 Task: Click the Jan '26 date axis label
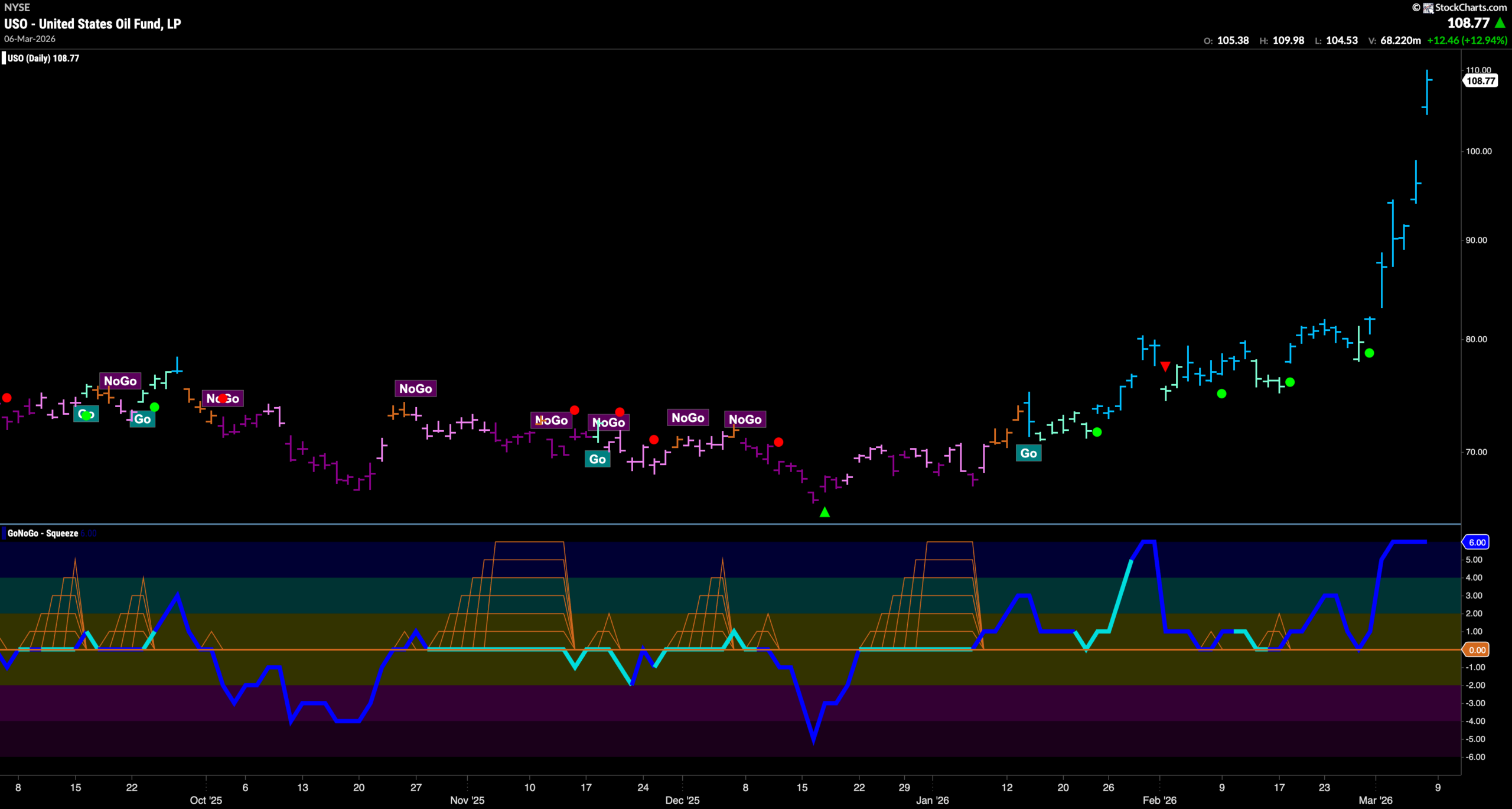coord(933,800)
